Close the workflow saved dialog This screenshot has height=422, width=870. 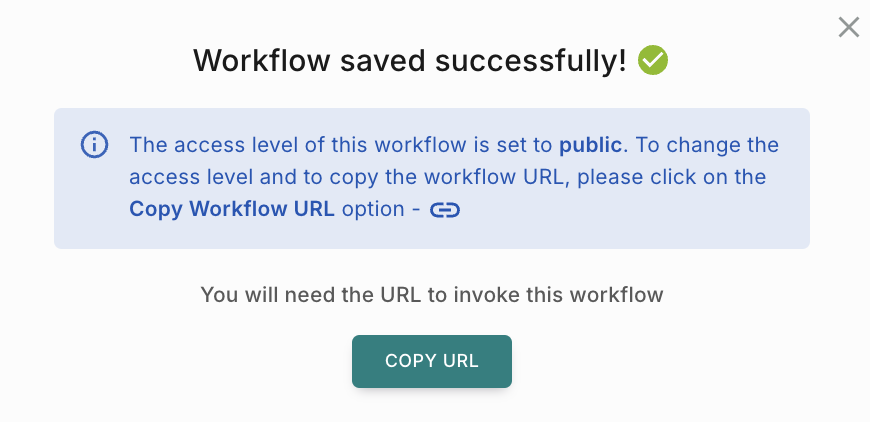click(x=848, y=27)
